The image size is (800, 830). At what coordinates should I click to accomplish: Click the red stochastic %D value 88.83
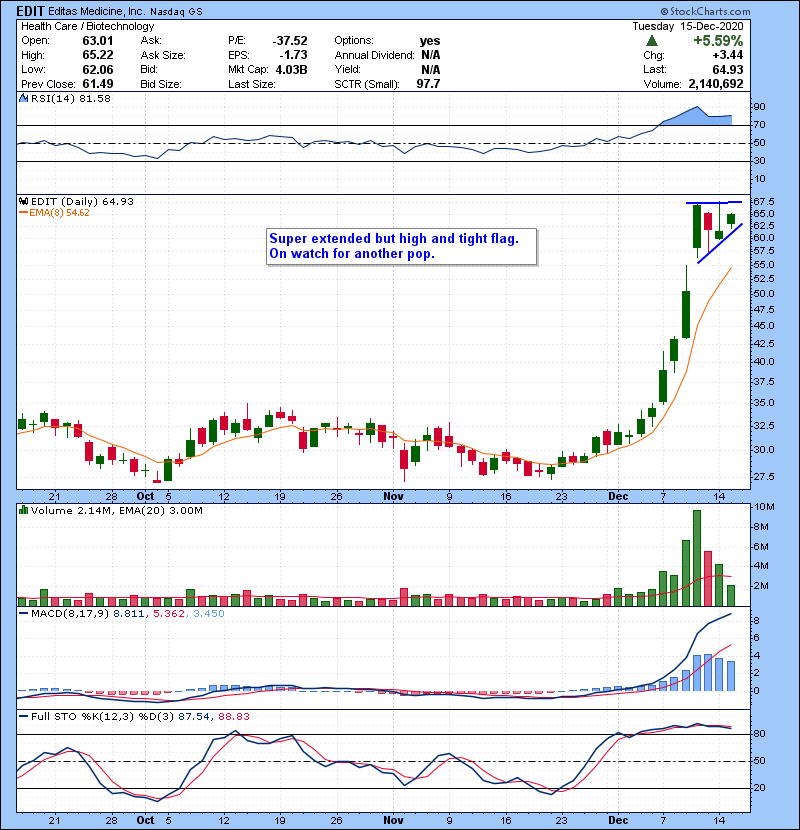tap(233, 716)
